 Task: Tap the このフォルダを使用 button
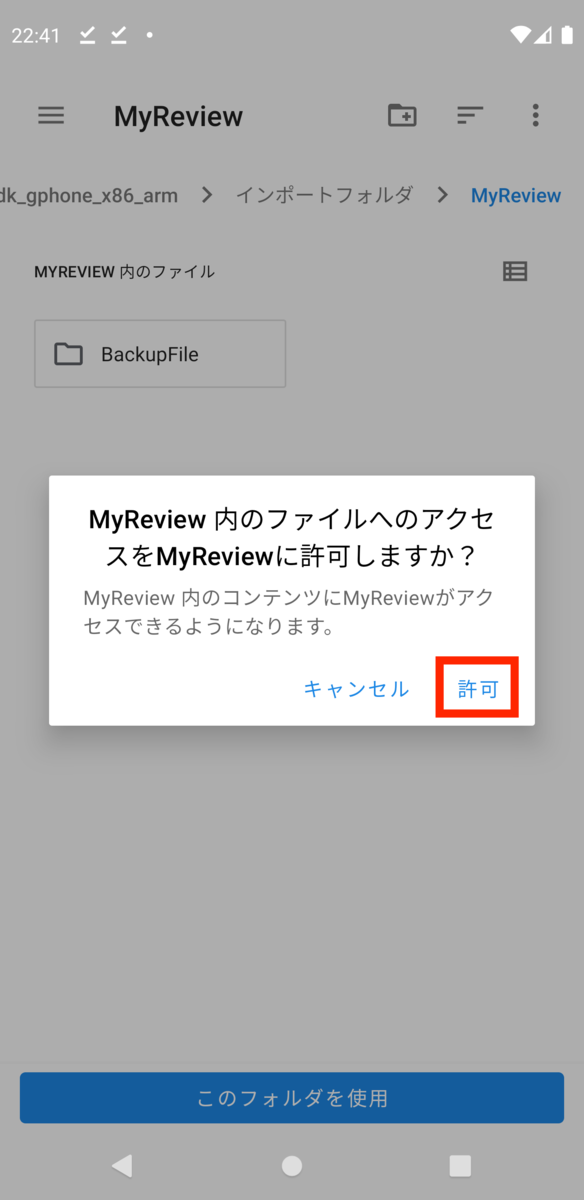click(x=292, y=1098)
